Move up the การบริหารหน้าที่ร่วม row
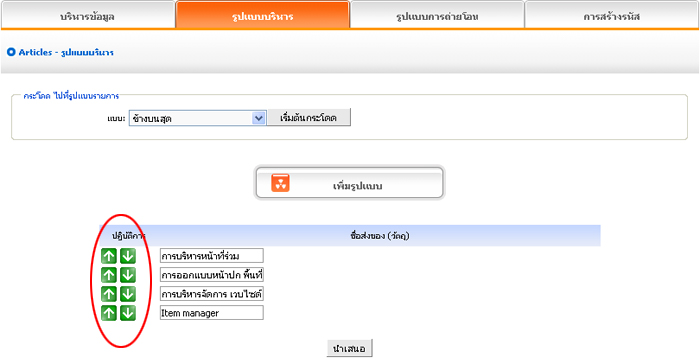The width and height of the screenshot is (700, 364). click(108, 256)
